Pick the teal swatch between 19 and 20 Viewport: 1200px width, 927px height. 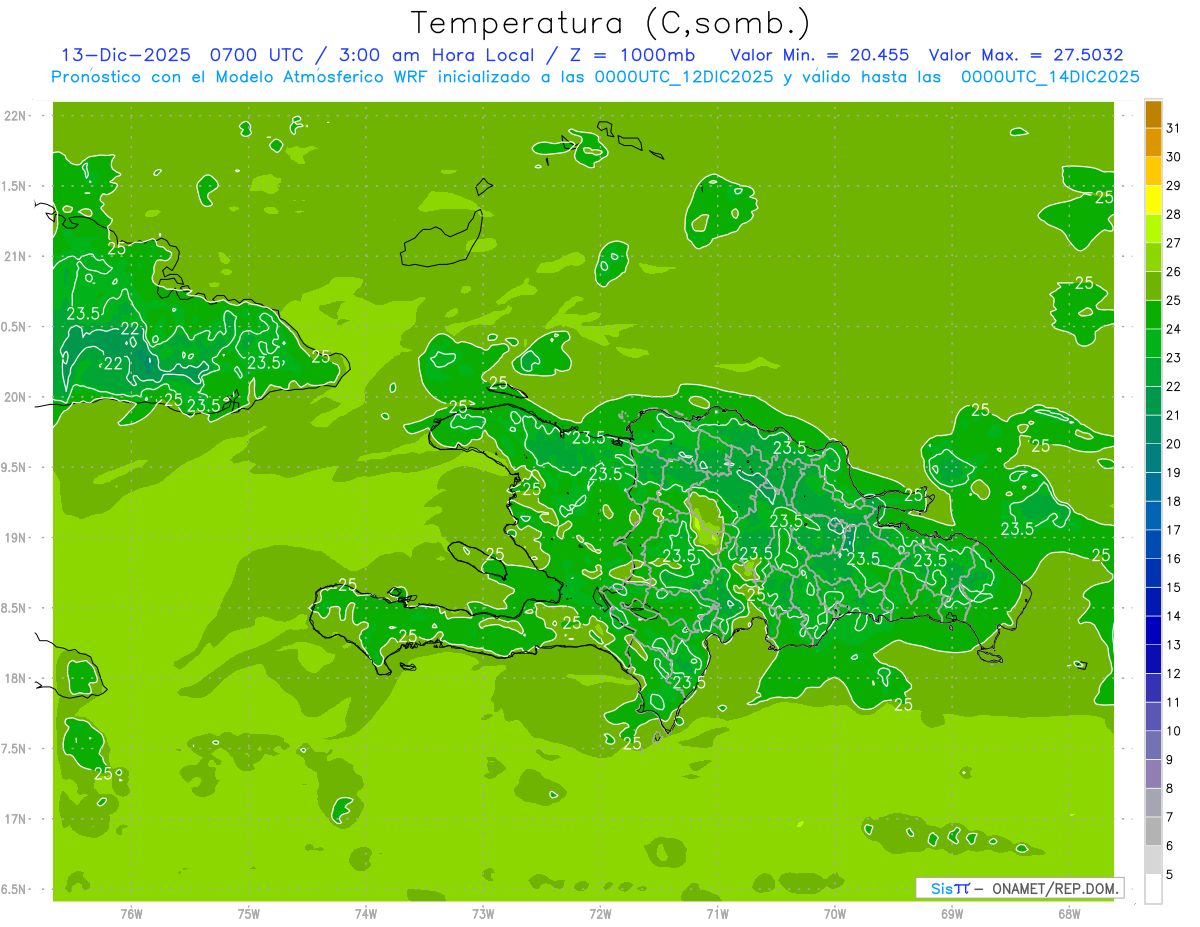coord(1153,459)
